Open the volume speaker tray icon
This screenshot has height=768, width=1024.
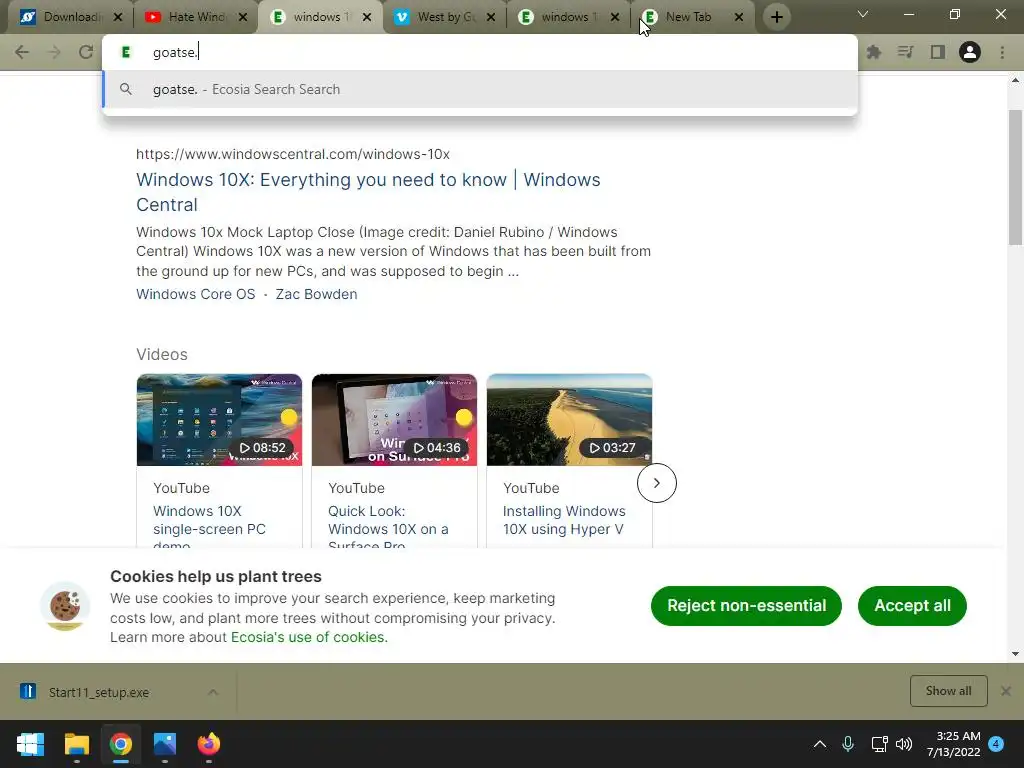pyautogui.click(x=904, y=744)
